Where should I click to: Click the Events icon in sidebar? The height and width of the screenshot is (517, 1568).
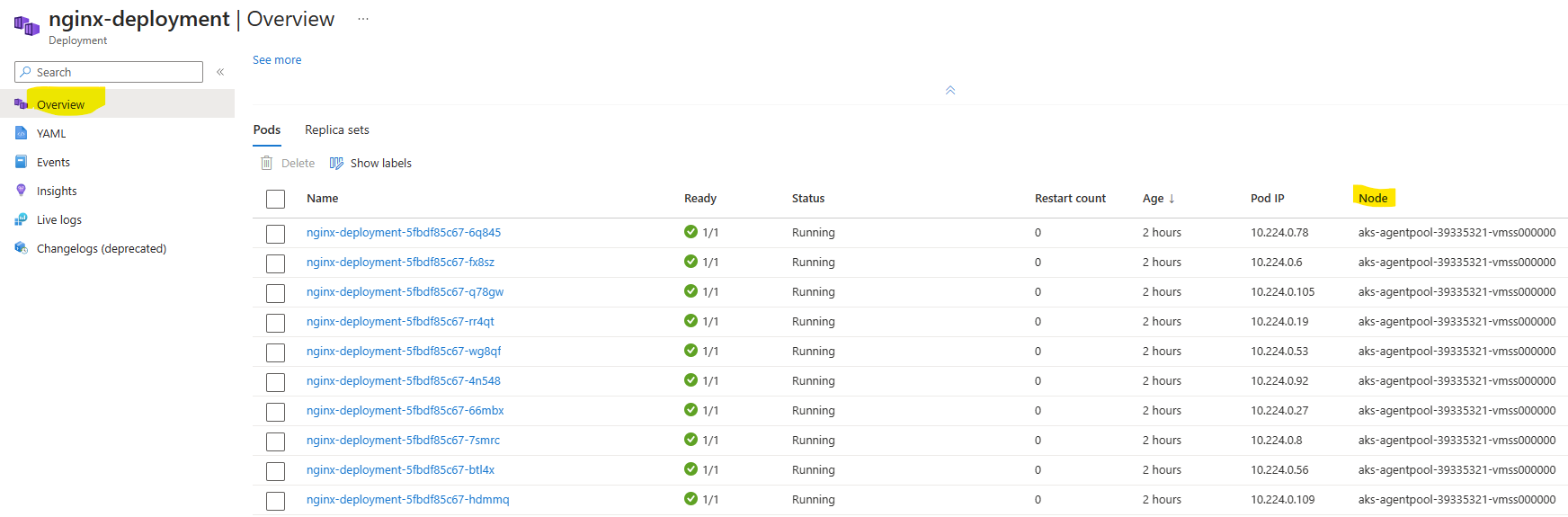click(21, 162)
